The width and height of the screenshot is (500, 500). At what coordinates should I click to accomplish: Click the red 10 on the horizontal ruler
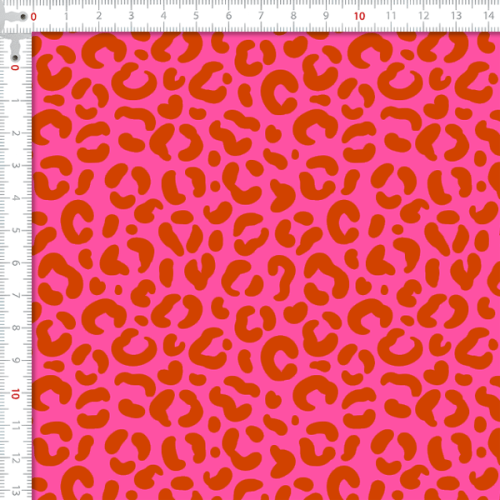[x=359, y=16]
